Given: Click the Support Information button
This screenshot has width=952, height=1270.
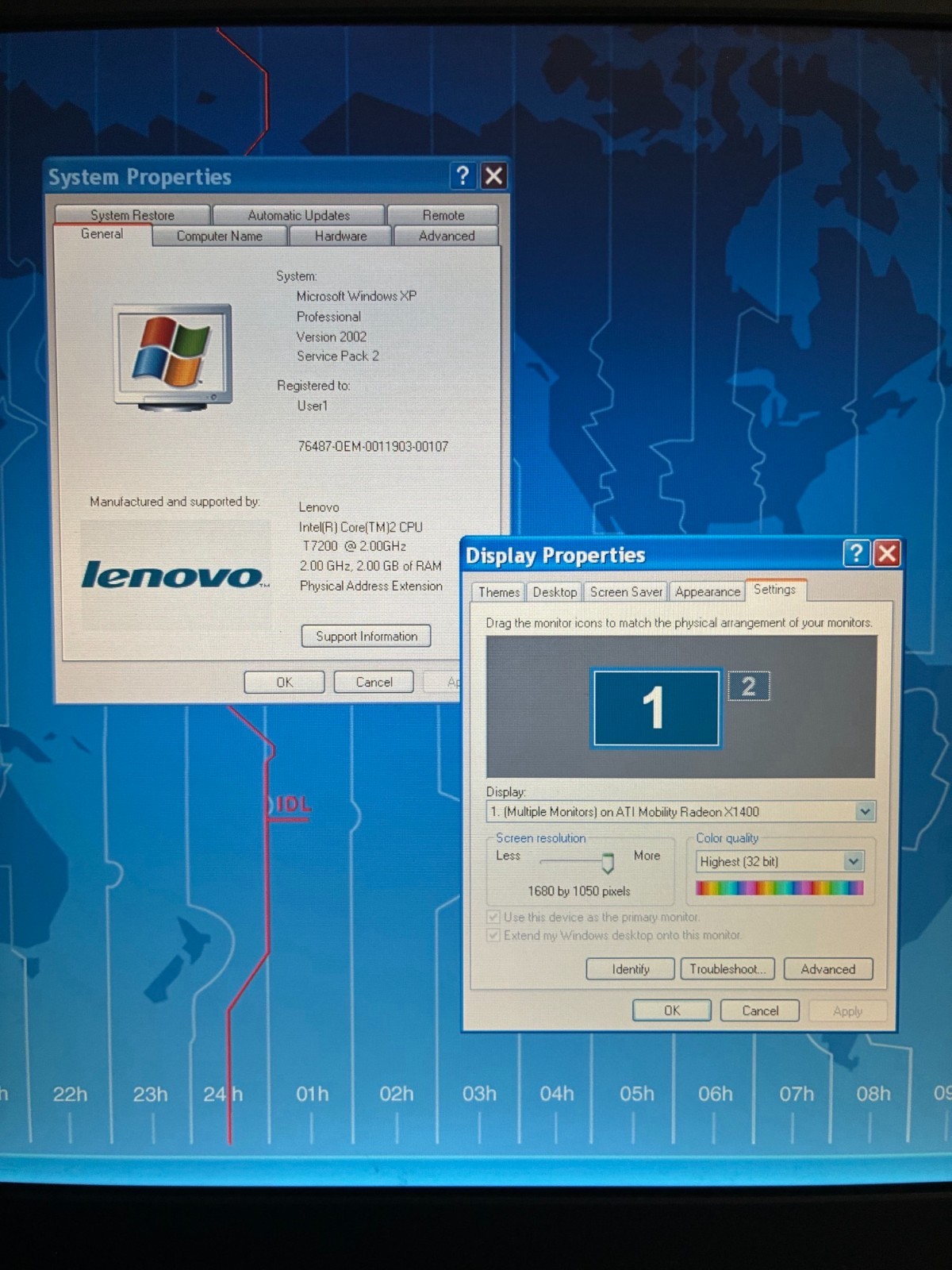Looking at the screenshot, I should point(367,636).
